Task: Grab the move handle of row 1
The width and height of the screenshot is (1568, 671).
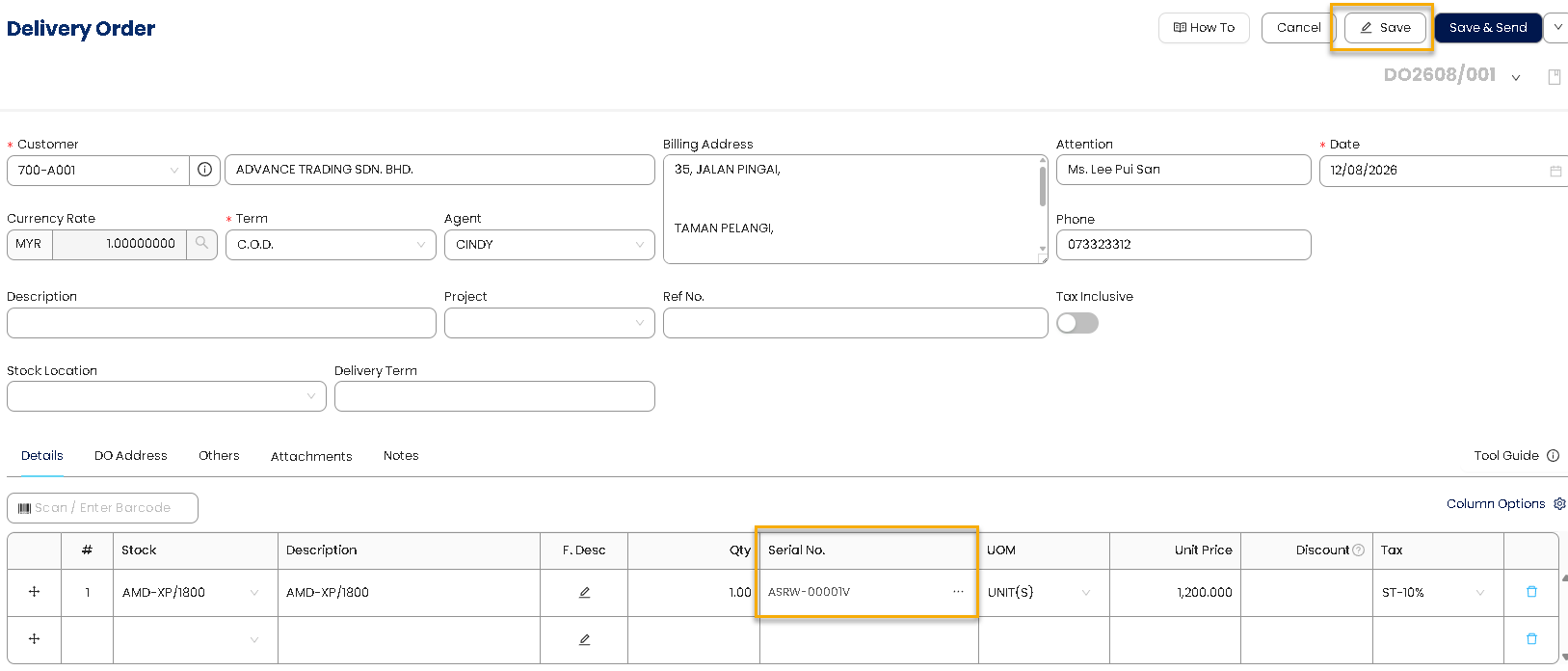Action: (x=34, y=592)
